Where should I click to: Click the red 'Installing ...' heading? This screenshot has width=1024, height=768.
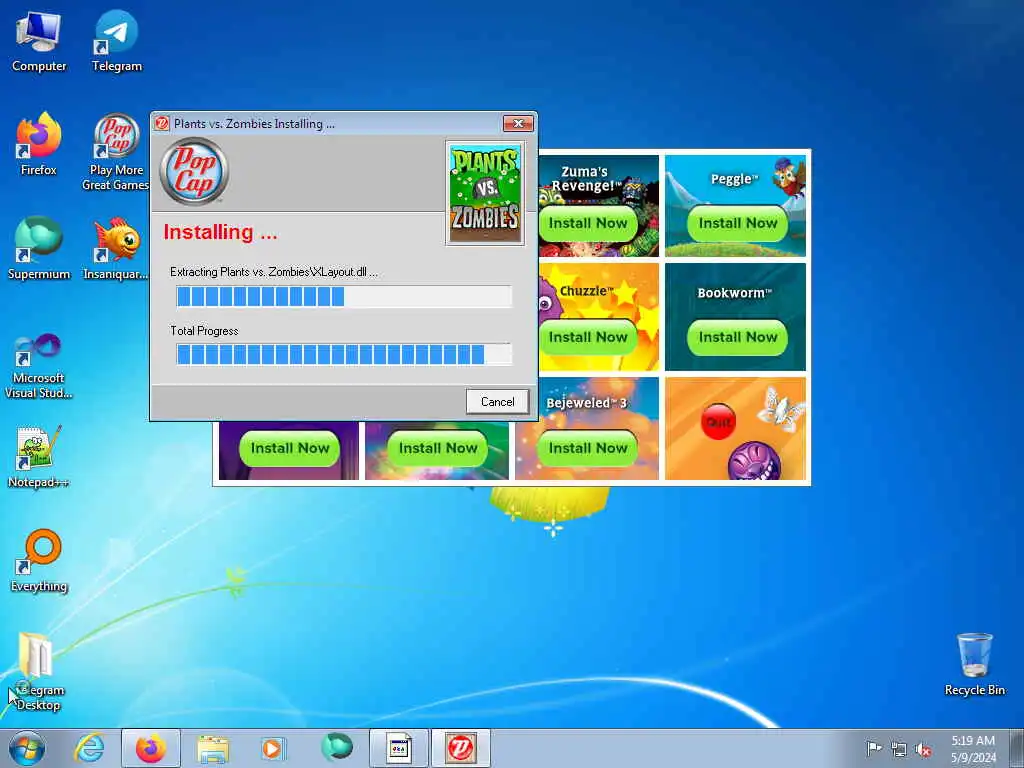tap(220, 232)
